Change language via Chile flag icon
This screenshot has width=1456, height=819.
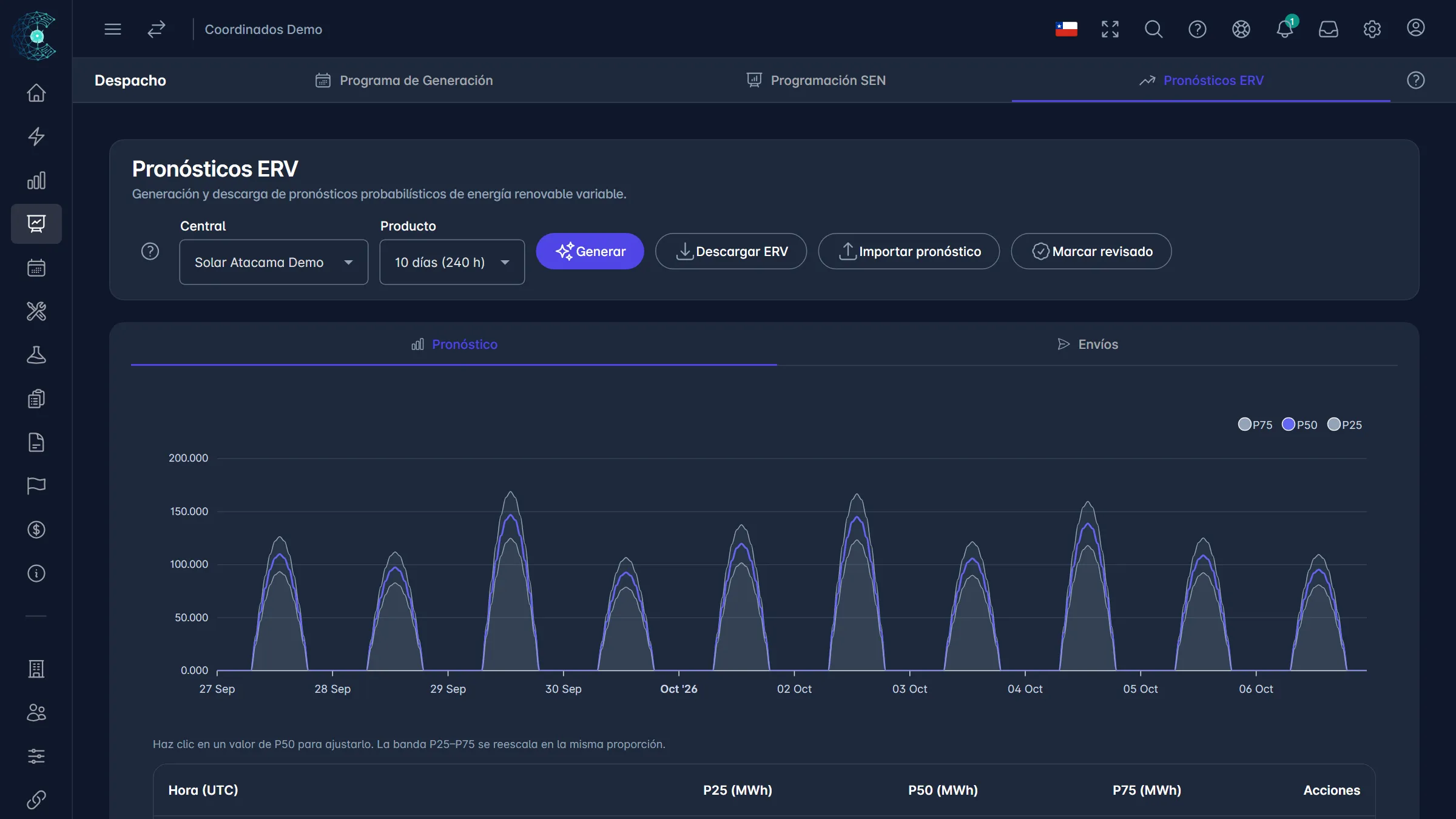coord(1066,29)
